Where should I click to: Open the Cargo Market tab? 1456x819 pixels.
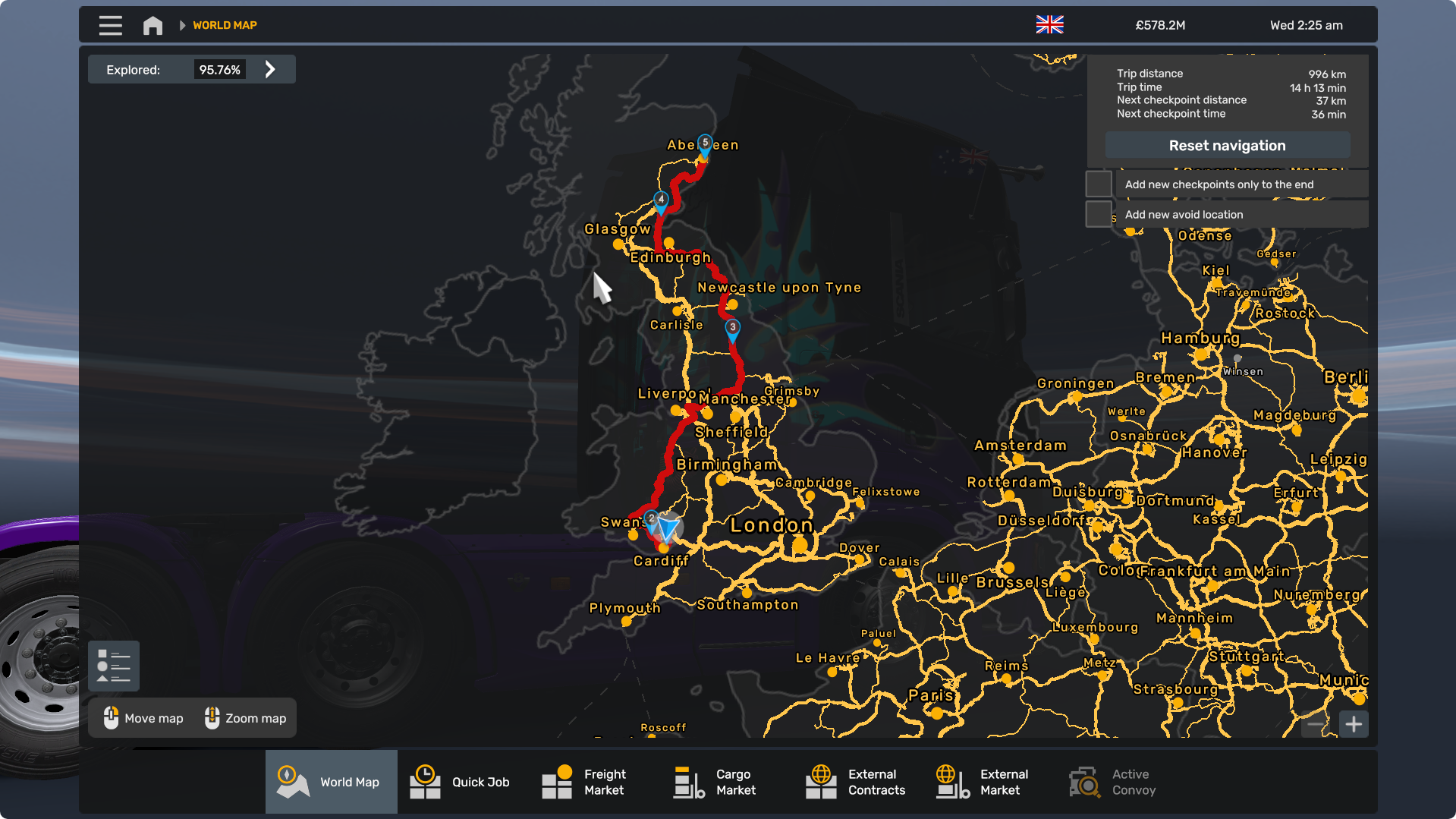(715, 782)
